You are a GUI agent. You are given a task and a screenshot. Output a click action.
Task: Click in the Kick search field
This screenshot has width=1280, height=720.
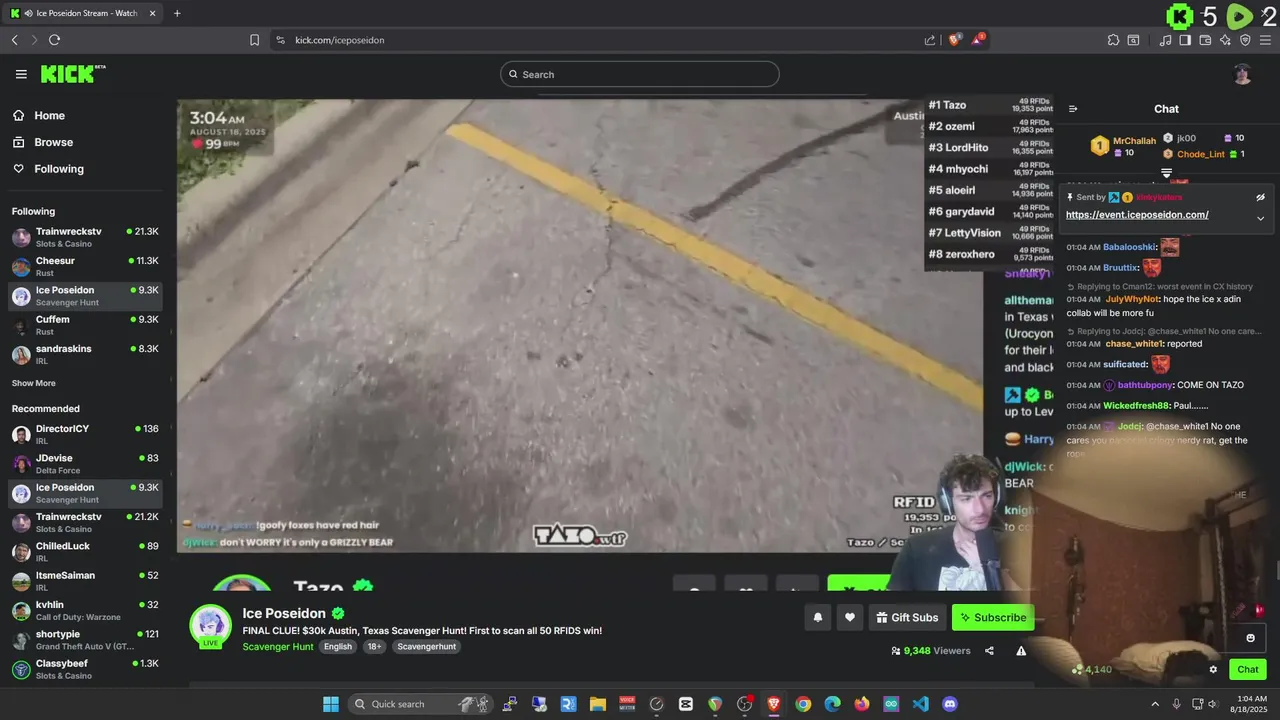point(640,74)
